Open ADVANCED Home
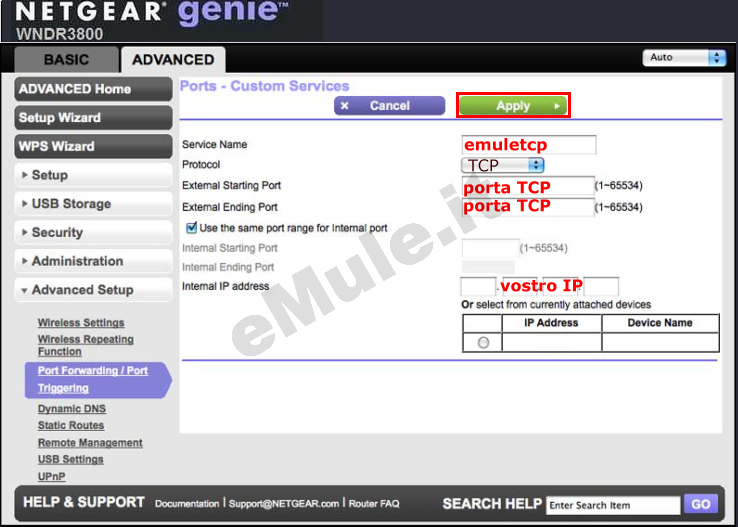The width and height of the screenshot is (738, 527). tap(93, 89)
